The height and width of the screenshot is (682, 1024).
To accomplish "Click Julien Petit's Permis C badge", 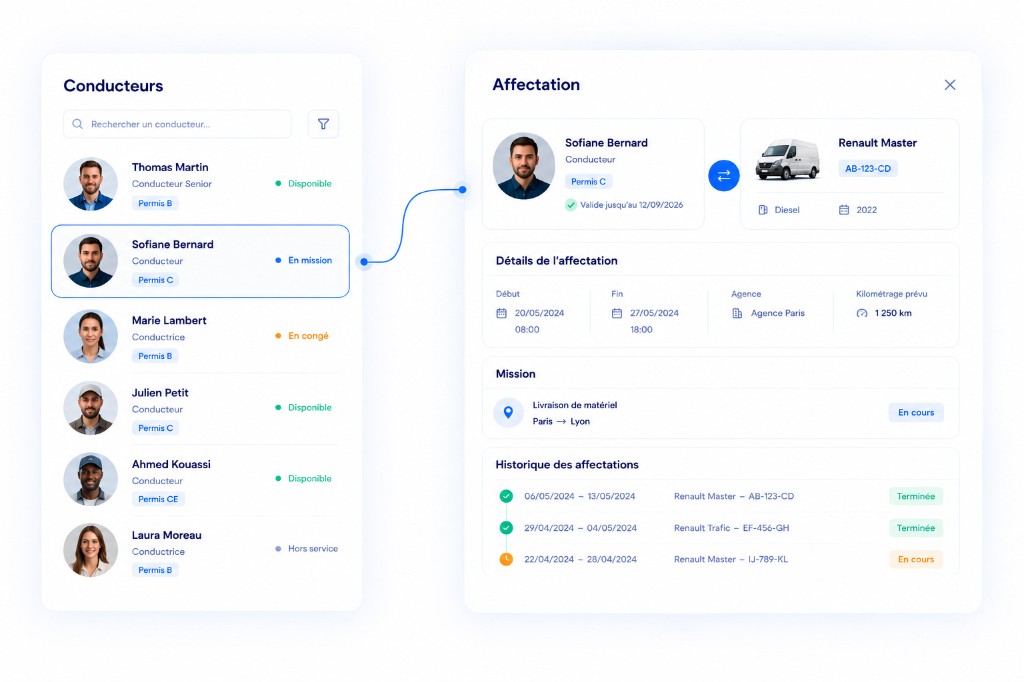I will pyautogui.click(x=155, y=428).
